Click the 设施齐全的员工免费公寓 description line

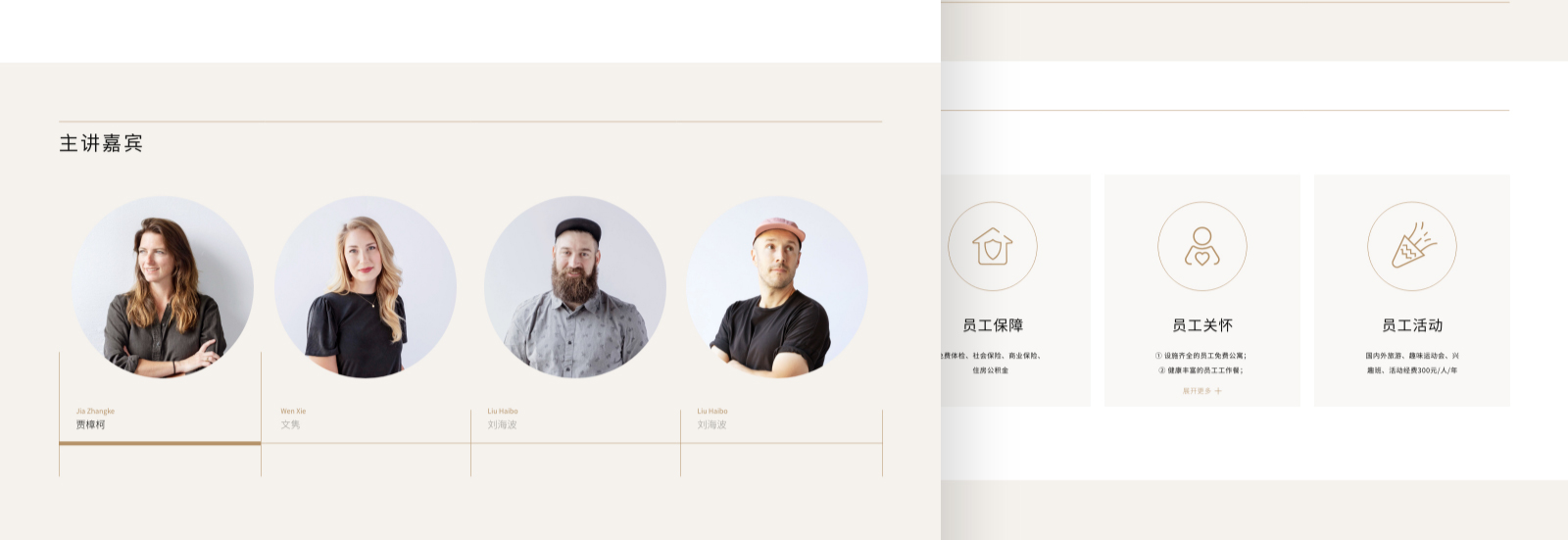click(1202, 356)
